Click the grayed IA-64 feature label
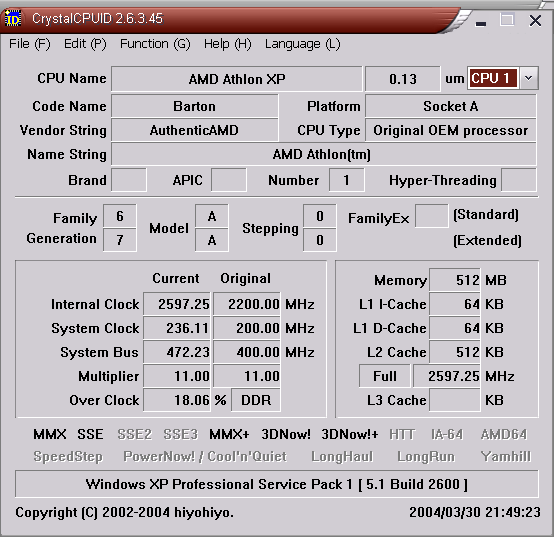Viewport: 554px width, 537px height. (447, 434)
